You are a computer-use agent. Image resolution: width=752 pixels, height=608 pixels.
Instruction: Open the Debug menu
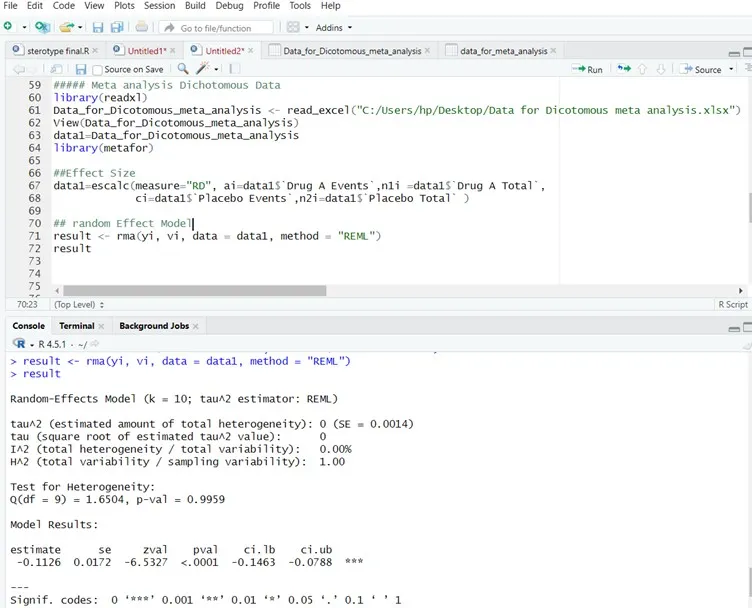pyautogui.click(x=229, y=6)
